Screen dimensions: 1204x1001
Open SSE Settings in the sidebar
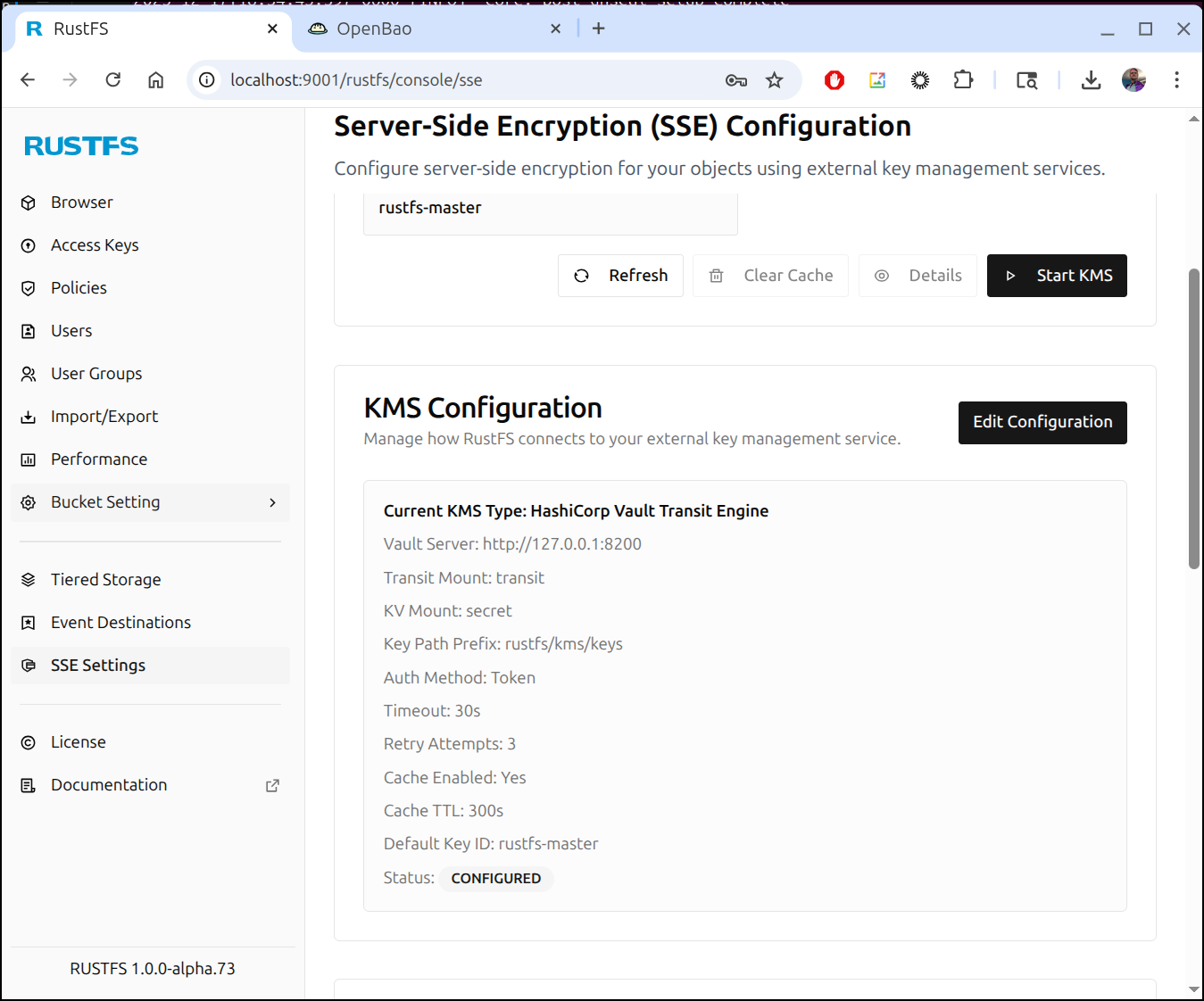point(98,666)
